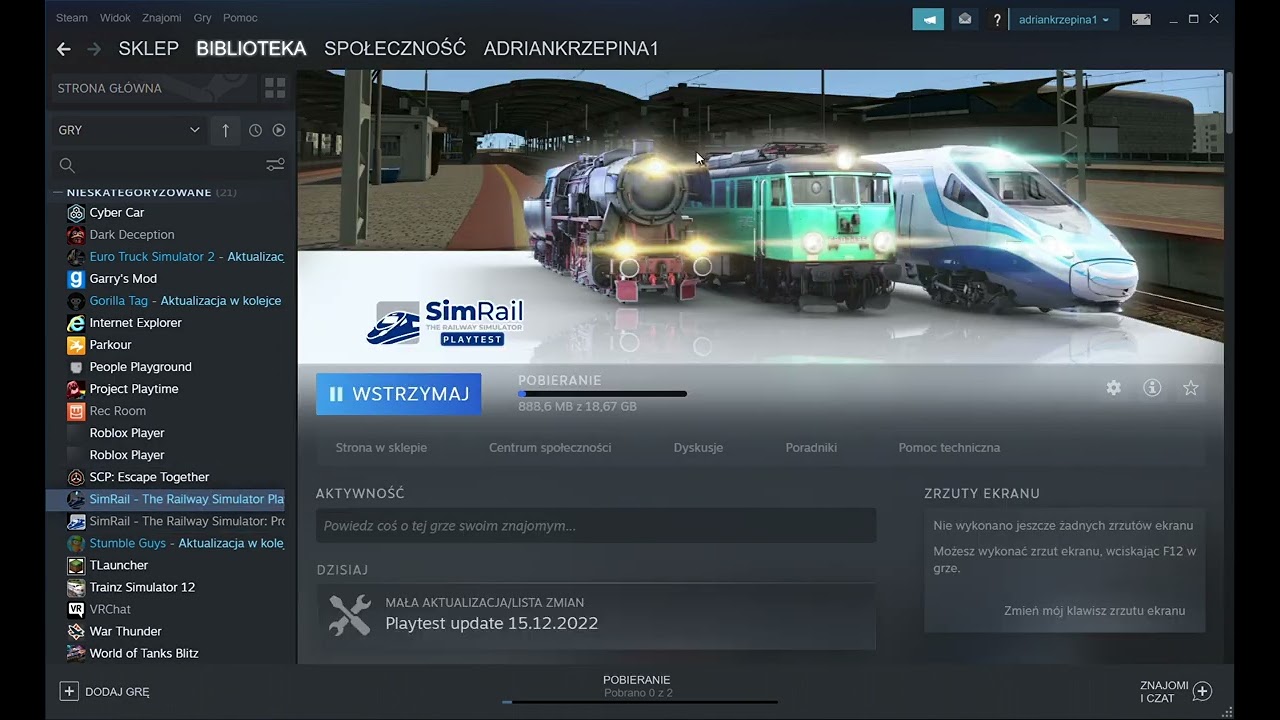The height and width of the screenshot is (720, 1280).
Task: Select SCP: Escape Together in library
Action: [149, 477]
